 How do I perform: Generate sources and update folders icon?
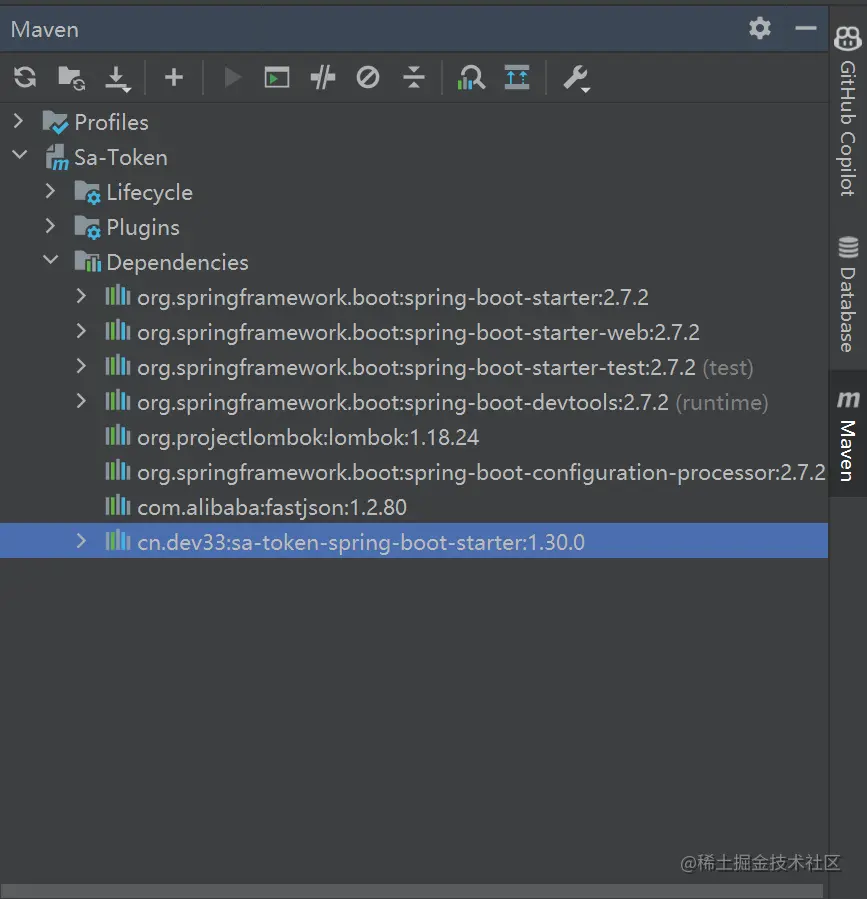(x=71, y=78)
